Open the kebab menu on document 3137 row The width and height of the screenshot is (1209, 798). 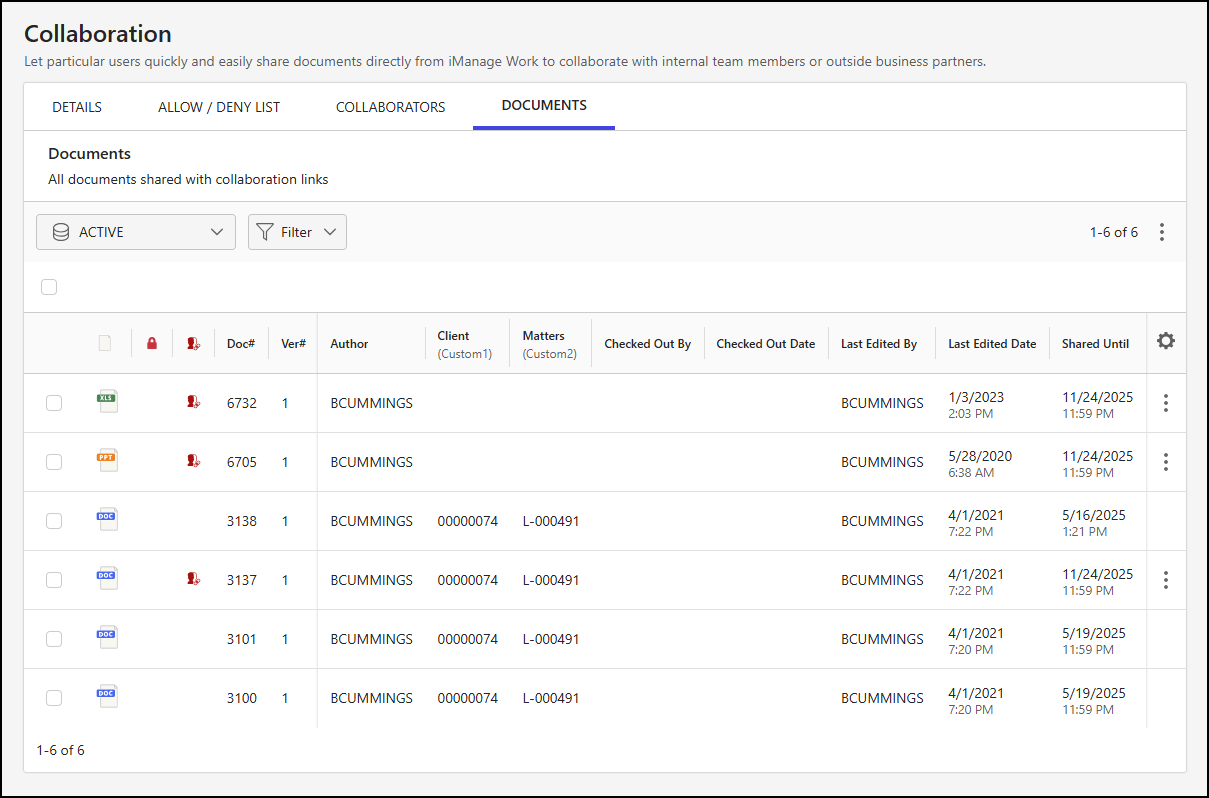[1166, 579]
